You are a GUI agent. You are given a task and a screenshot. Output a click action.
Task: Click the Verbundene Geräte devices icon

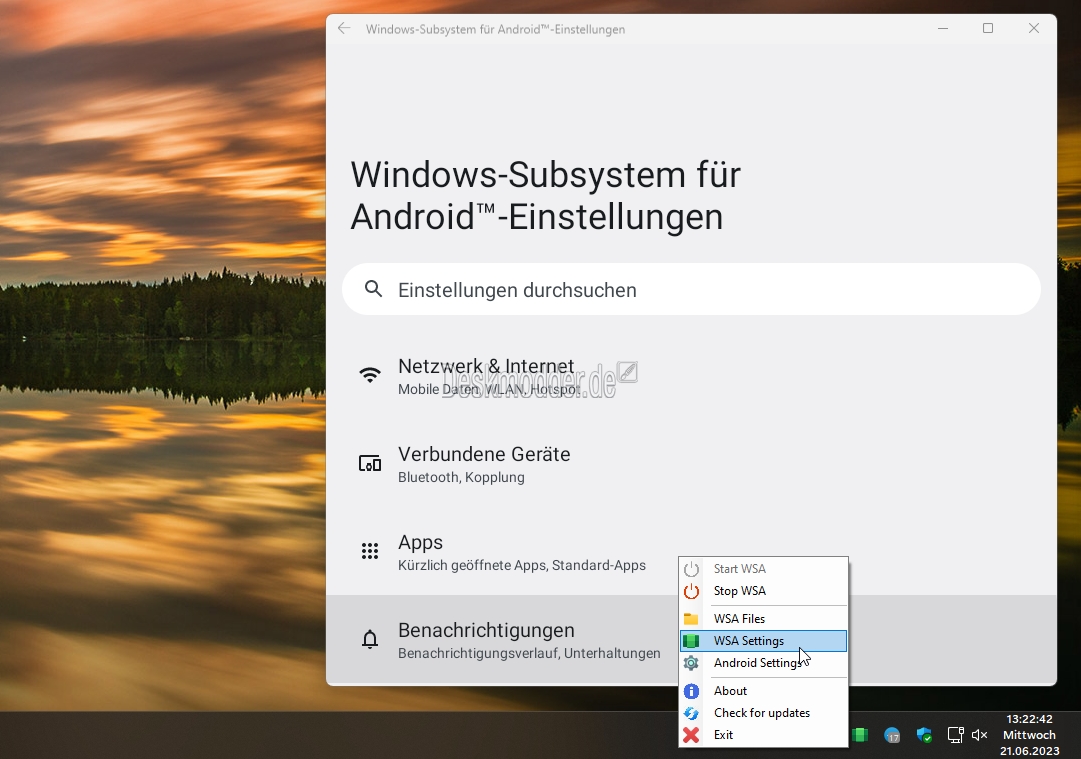click(x=370, y=463)
